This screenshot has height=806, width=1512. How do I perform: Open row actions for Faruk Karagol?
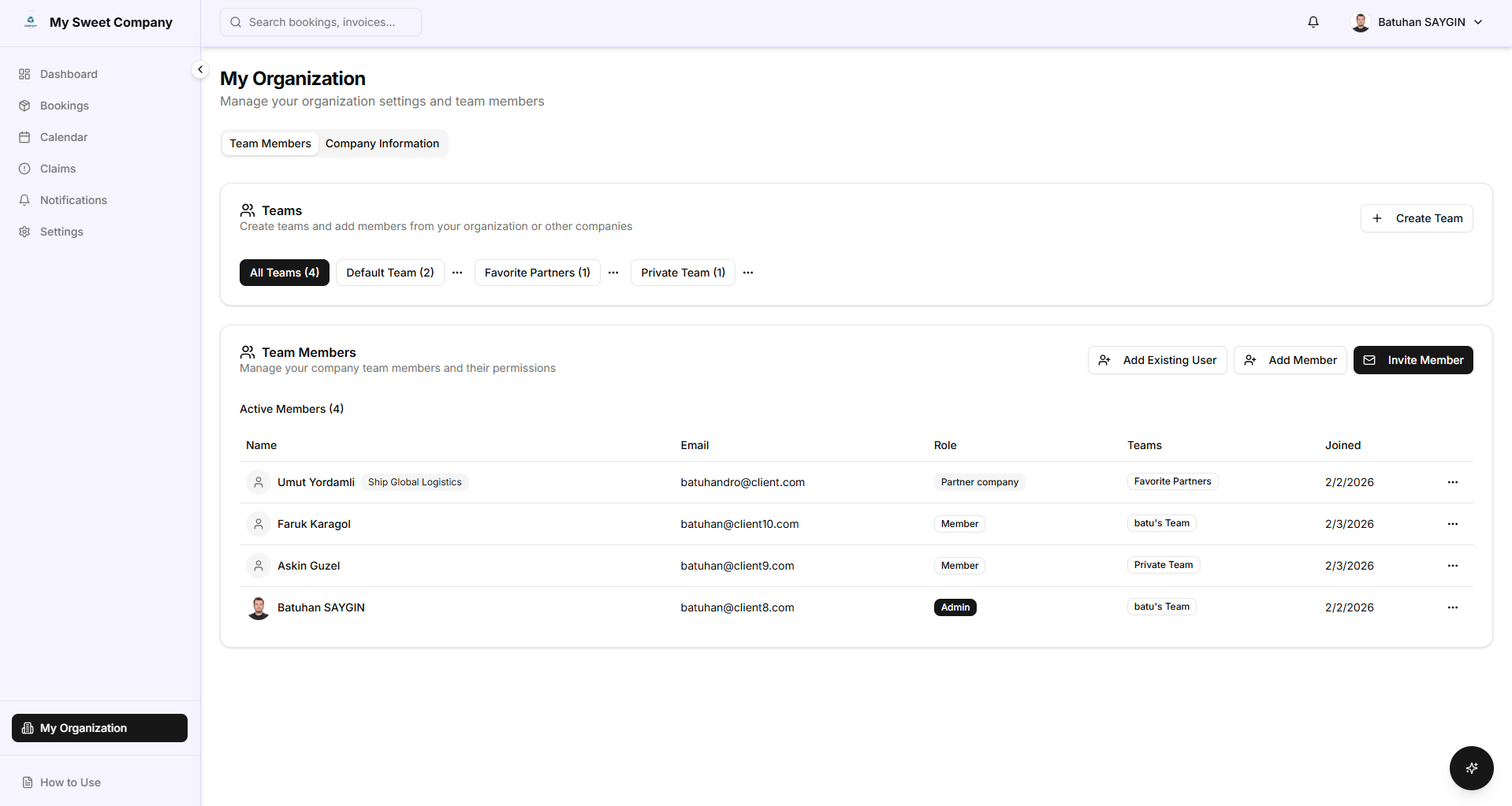1452,524
